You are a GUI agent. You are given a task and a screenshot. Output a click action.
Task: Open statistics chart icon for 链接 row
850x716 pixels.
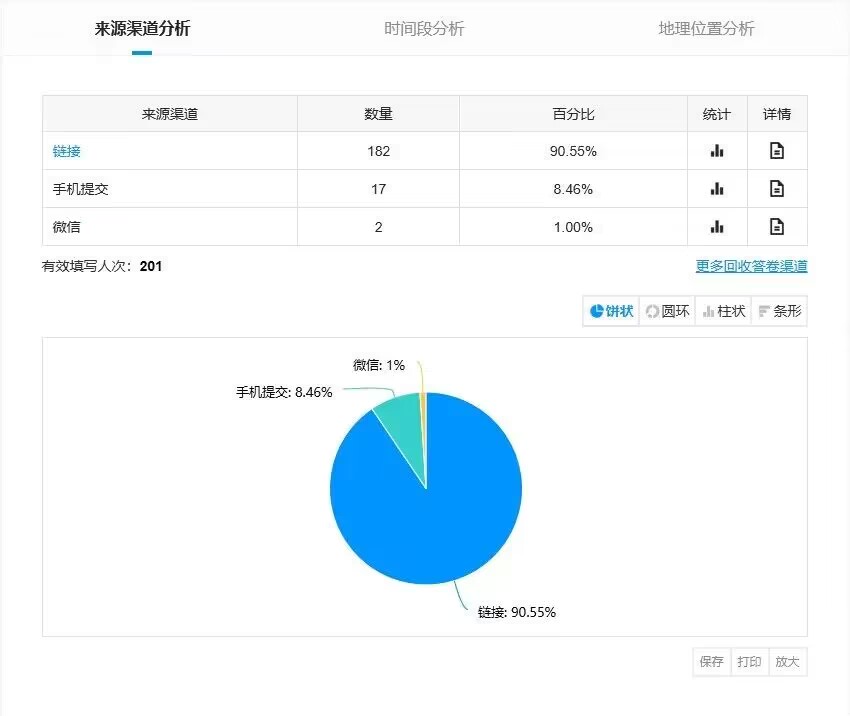[x=717, y=151]
